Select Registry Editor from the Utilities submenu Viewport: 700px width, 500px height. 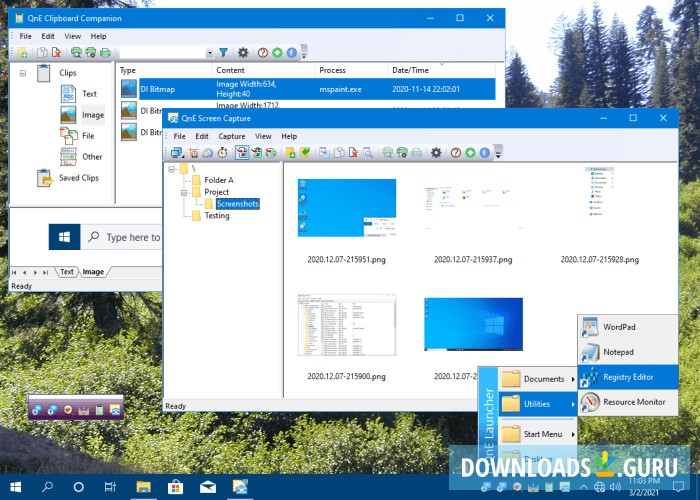[627, 377]
